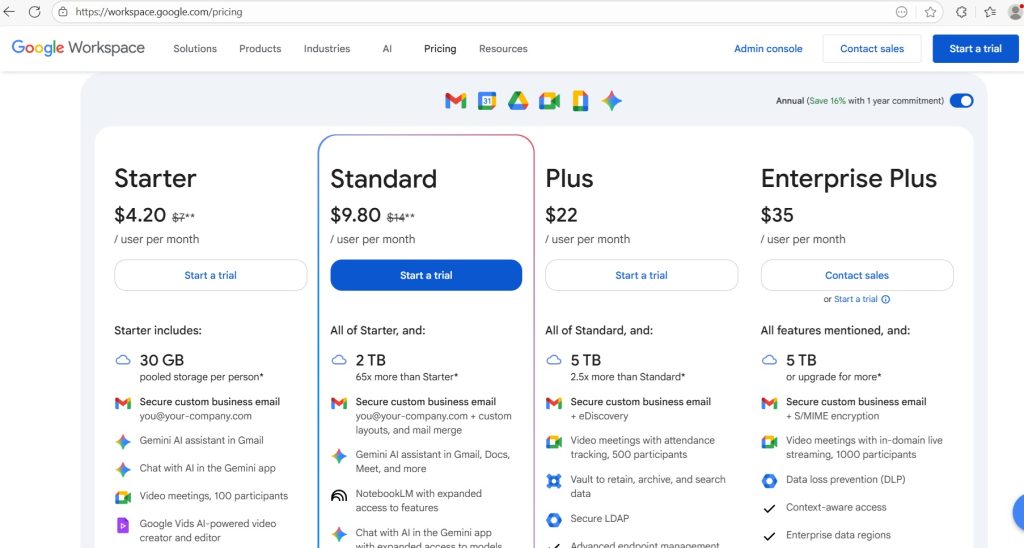Screen dimensions: 1024x548
Task: Click Contact sales under Enterprise Plus
Action: (x=857, y=275)
